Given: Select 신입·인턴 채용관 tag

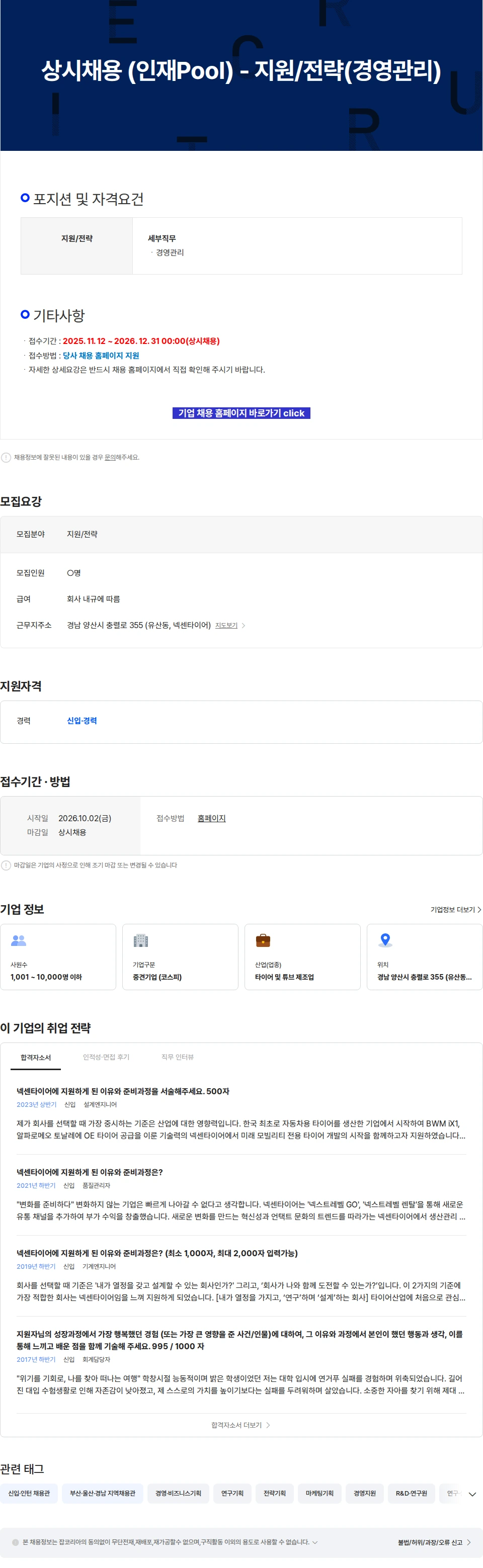Looking at the screenshot, I should click(x=29, y=1493).
